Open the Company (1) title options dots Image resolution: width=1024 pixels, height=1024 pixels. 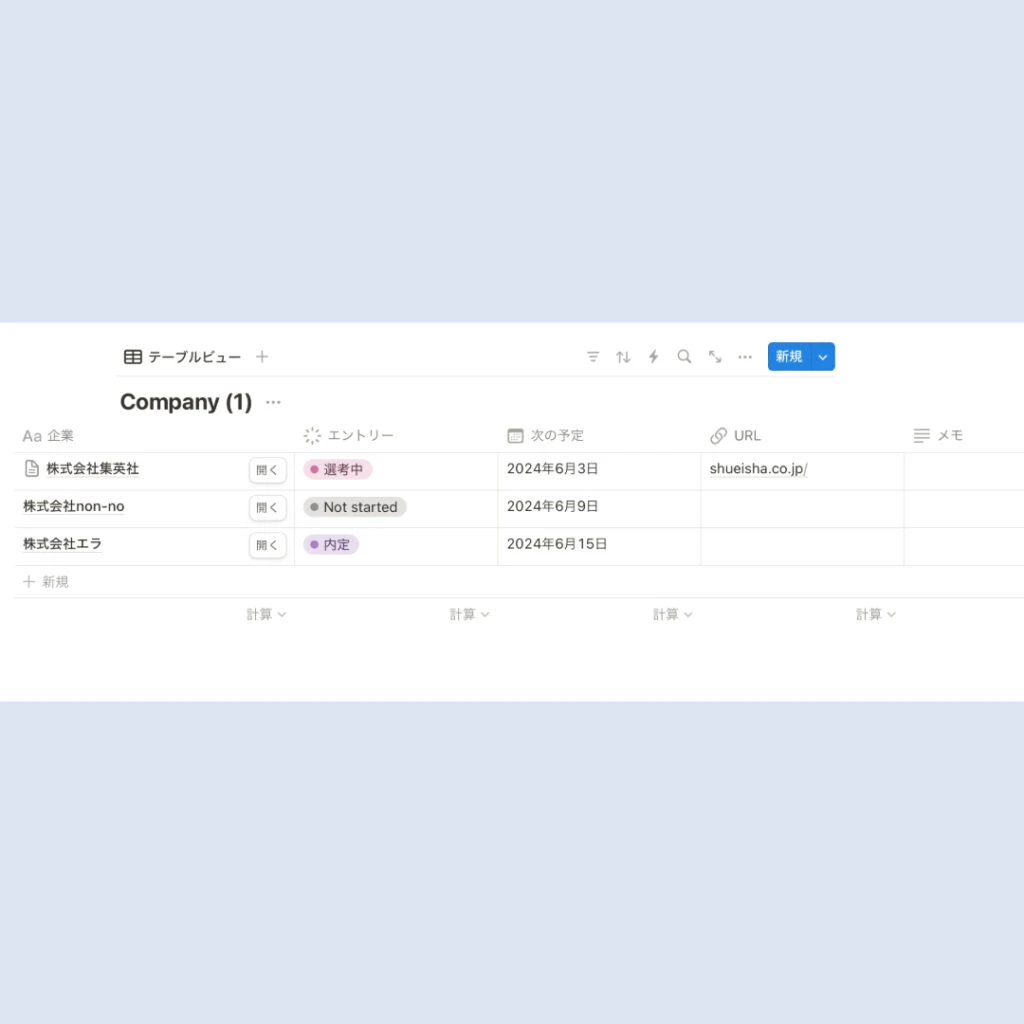(273, 402)
